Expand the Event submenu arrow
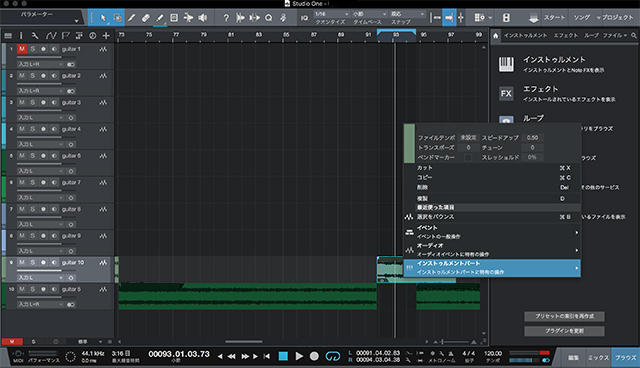Screen dimensions: 640x368 click(577, 232)
